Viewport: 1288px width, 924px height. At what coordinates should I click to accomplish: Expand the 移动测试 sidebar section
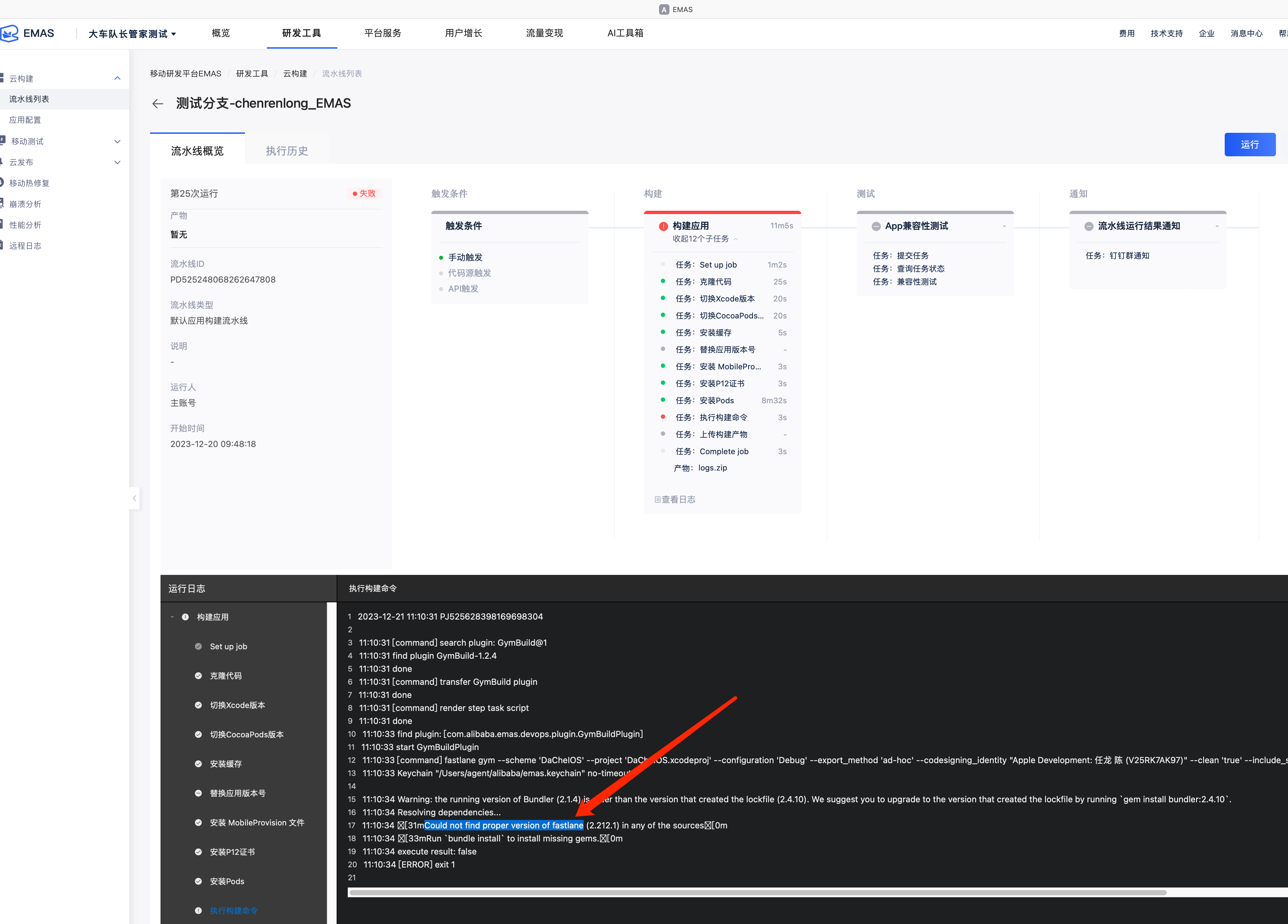click(117, 141)
